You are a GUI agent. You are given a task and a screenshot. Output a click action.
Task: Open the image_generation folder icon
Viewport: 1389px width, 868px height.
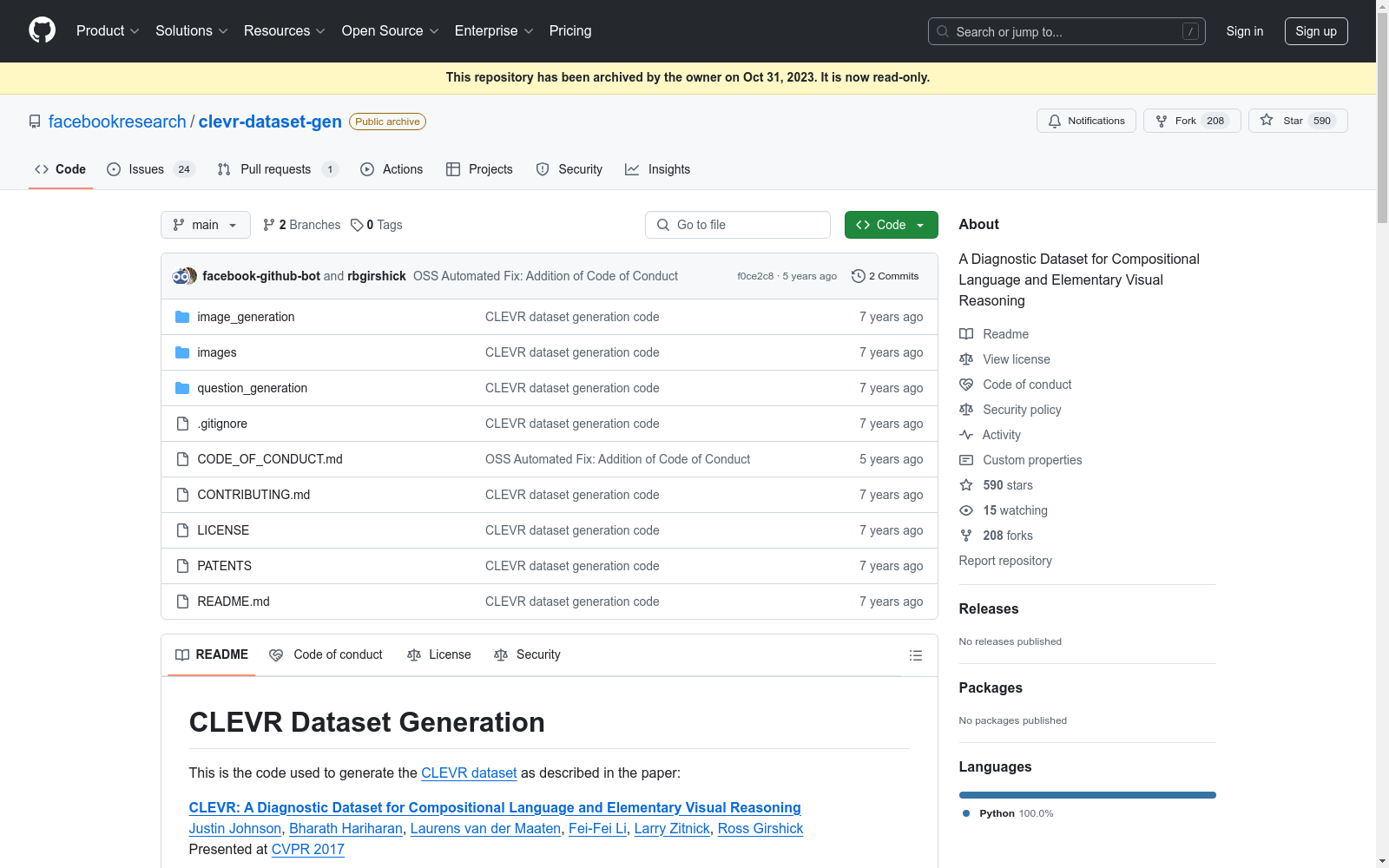(x=182, y=317)
